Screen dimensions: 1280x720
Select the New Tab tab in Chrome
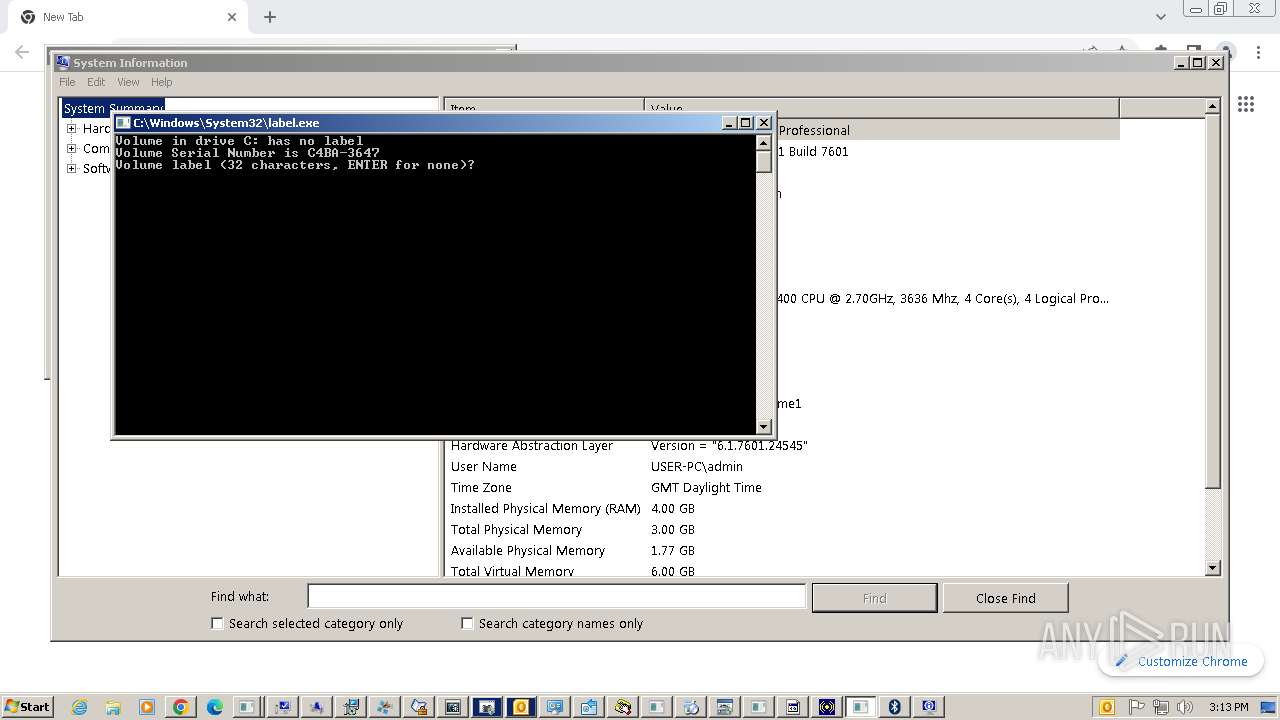tap(126, 17)
